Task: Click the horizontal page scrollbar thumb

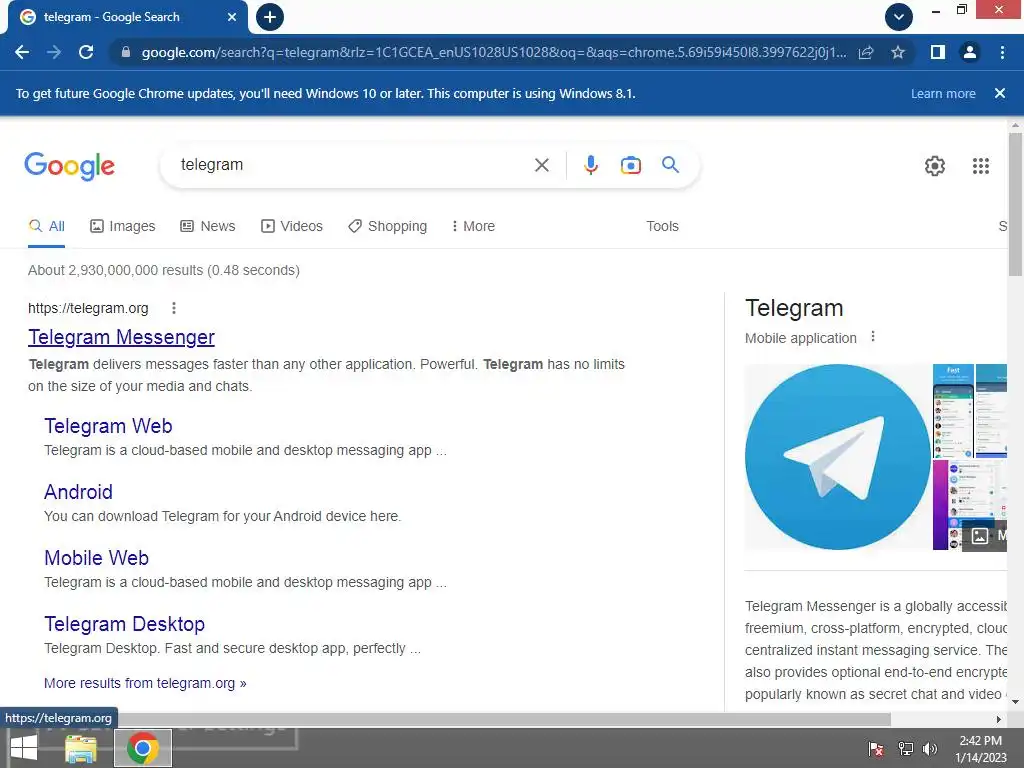Action: (x=504, y=719)
